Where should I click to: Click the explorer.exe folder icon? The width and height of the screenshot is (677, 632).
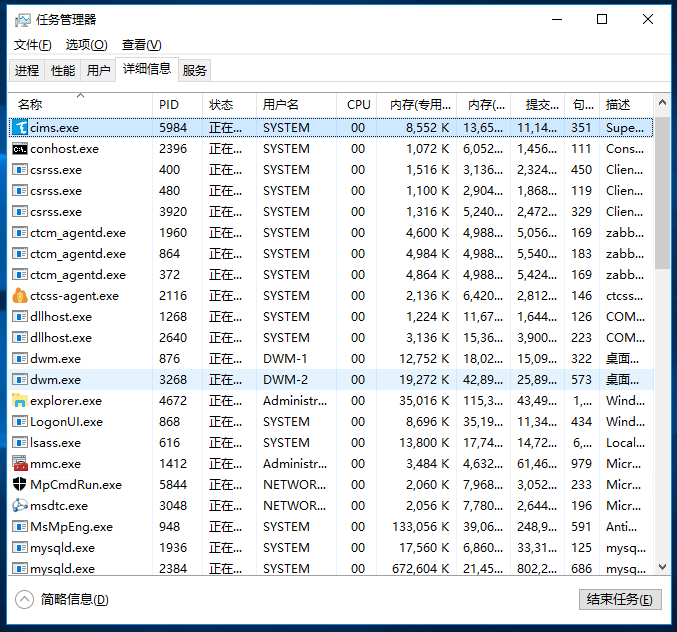click(x=20, y=401)
